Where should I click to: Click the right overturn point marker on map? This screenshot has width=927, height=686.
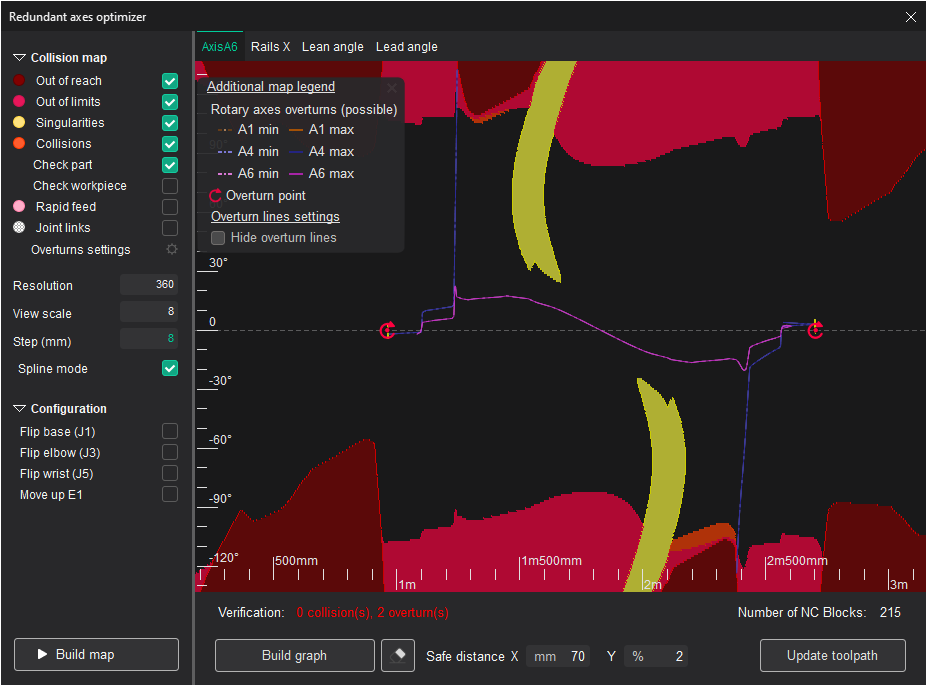[x=815, y=330]
